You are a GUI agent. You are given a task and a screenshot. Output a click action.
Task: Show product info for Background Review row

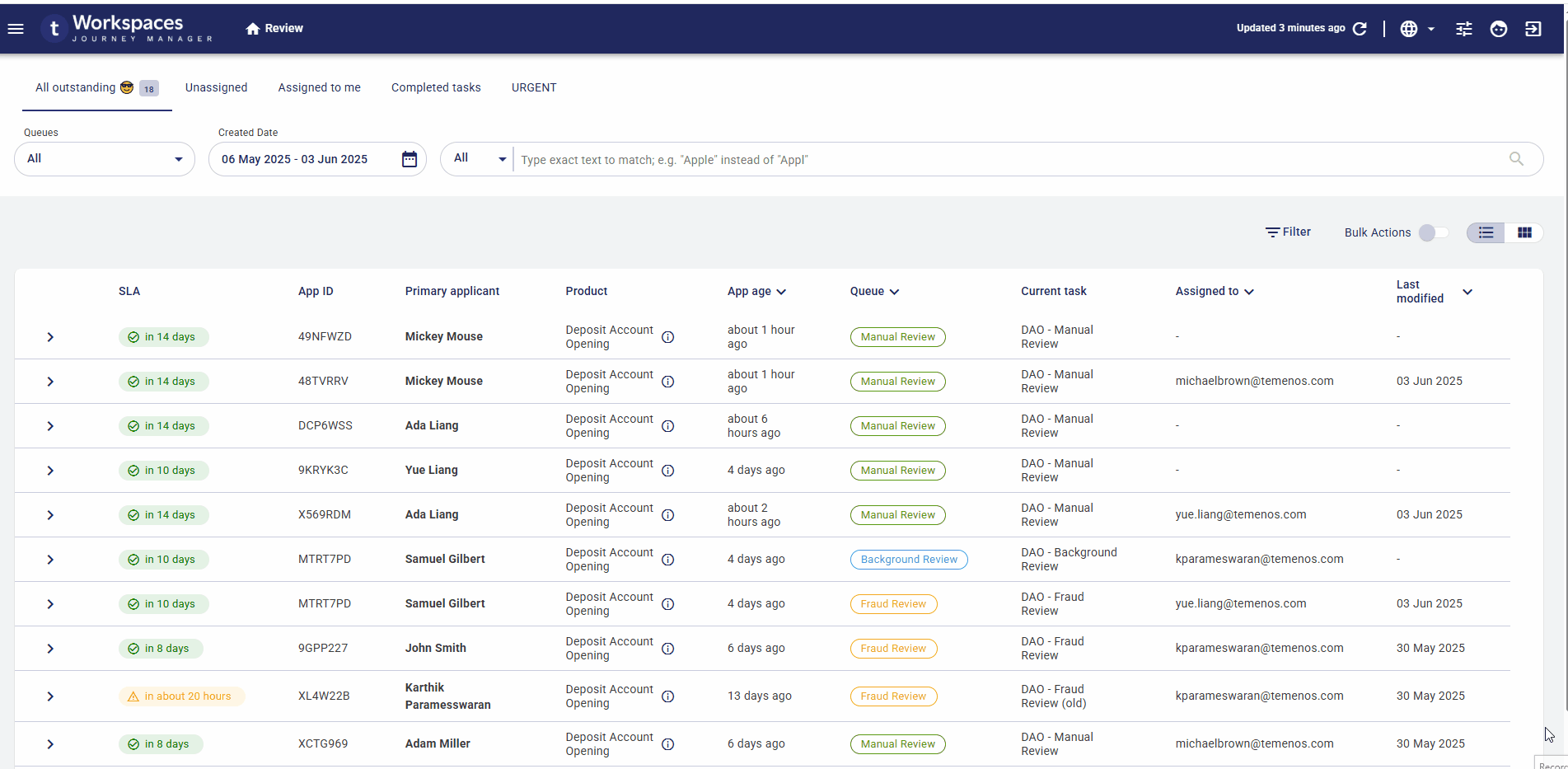coord(668,560)
